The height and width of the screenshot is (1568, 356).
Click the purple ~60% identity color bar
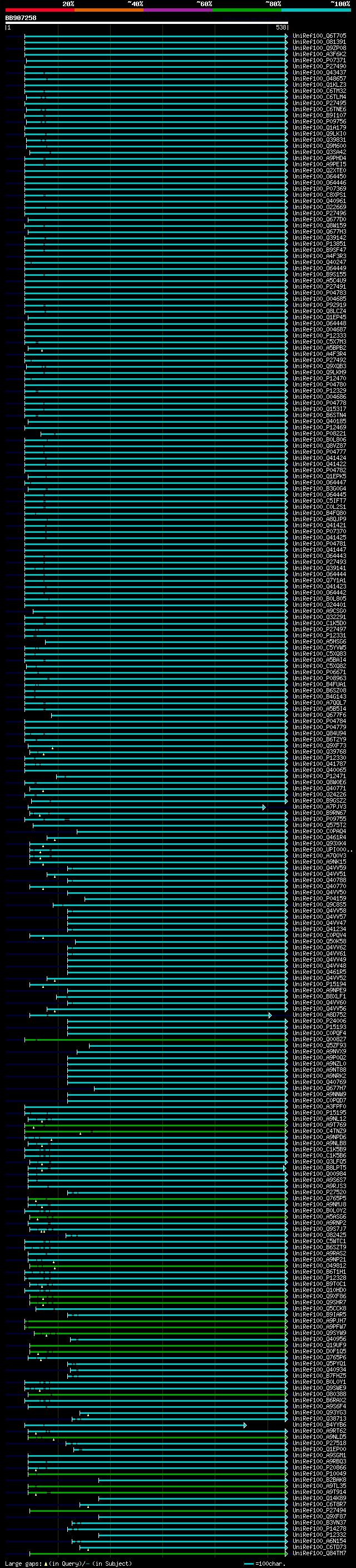179,10
